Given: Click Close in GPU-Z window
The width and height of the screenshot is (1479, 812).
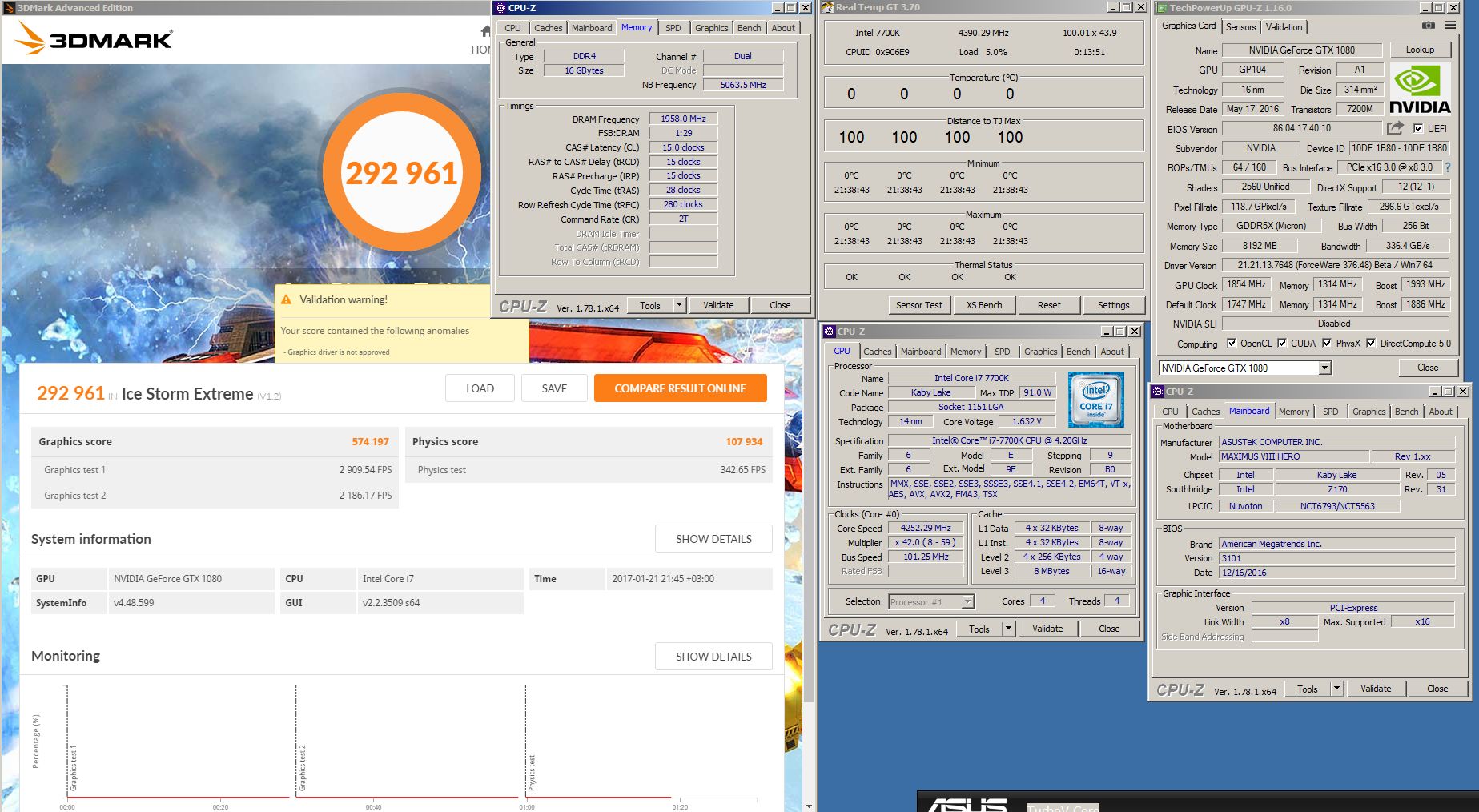Looking at the screenshot, I should (x=1428, y=368).
